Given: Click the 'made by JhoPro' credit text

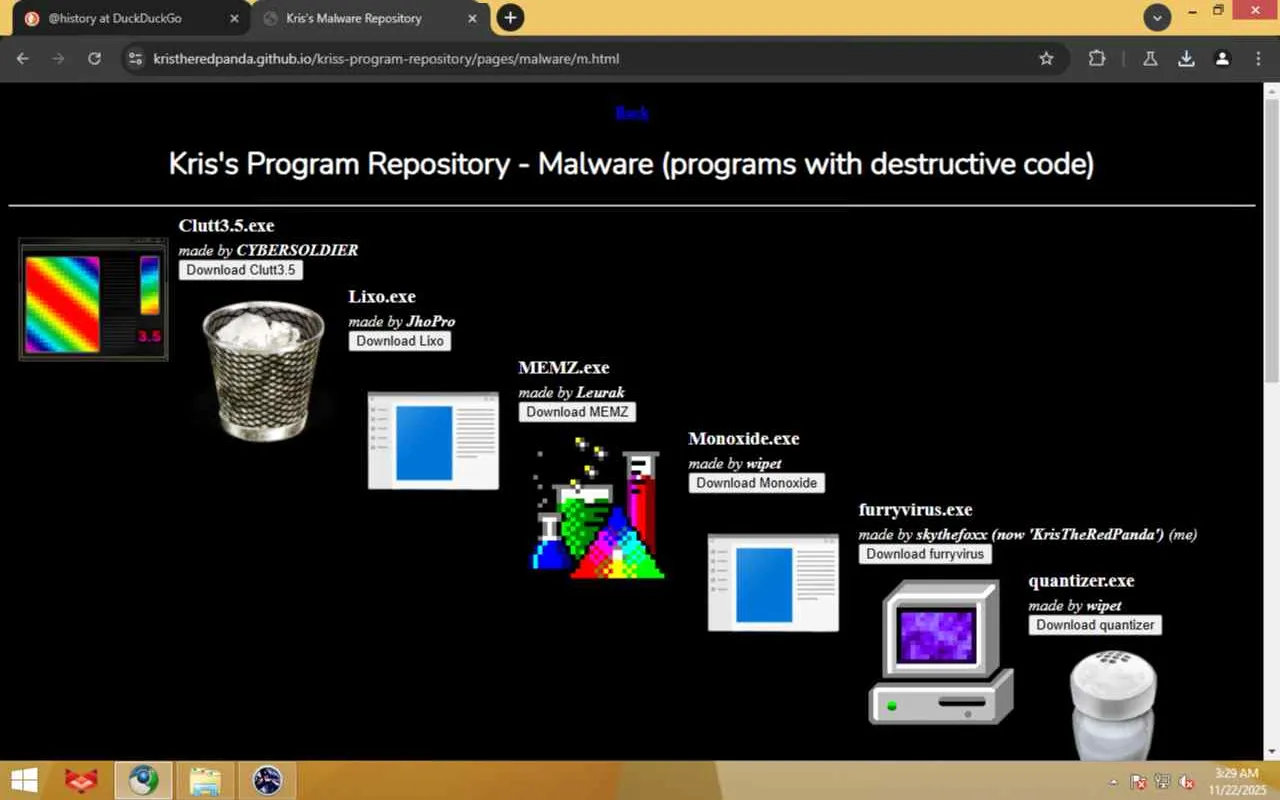Looking at the screenshot, I should coord(402,321).
